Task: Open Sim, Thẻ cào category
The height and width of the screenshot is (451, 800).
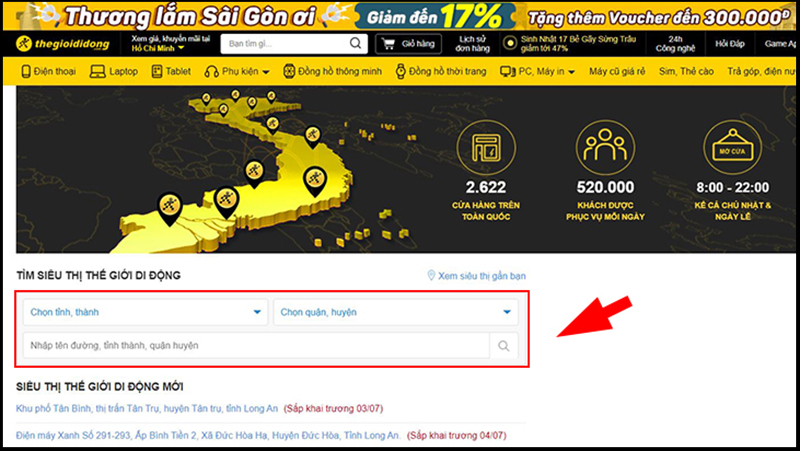Action: point(686,71)
